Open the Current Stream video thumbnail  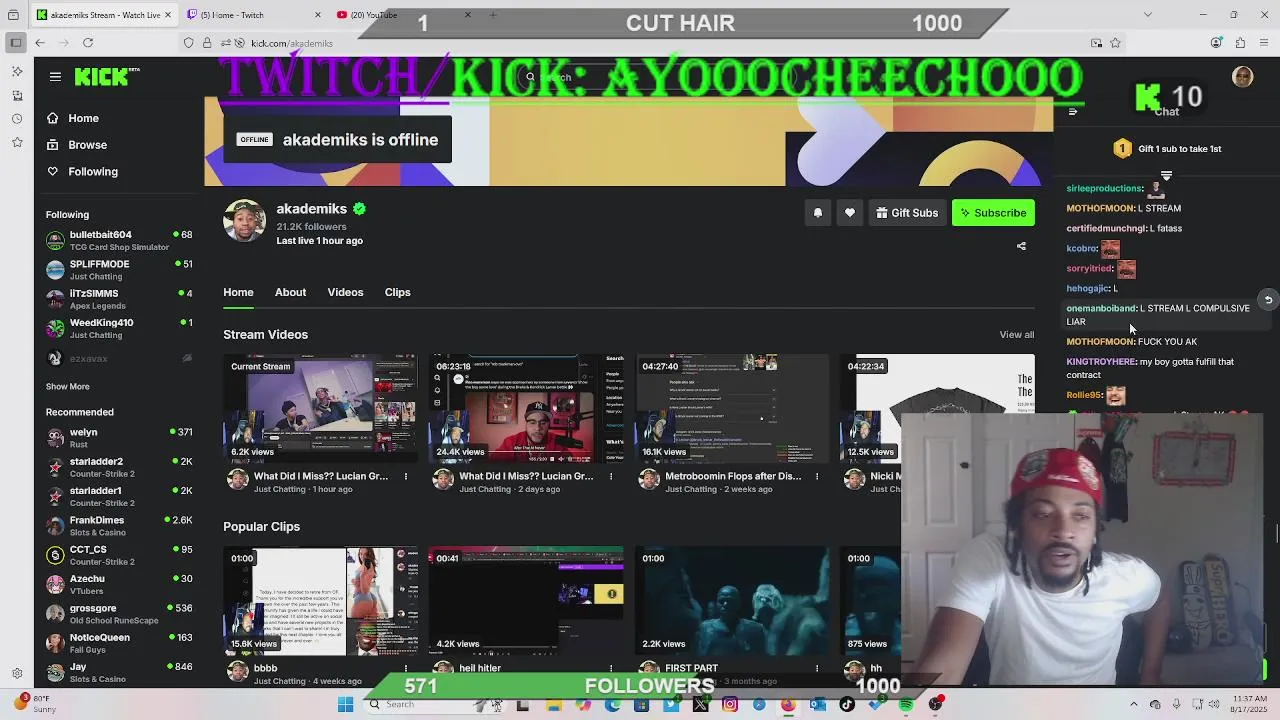(x=320, y=408)
